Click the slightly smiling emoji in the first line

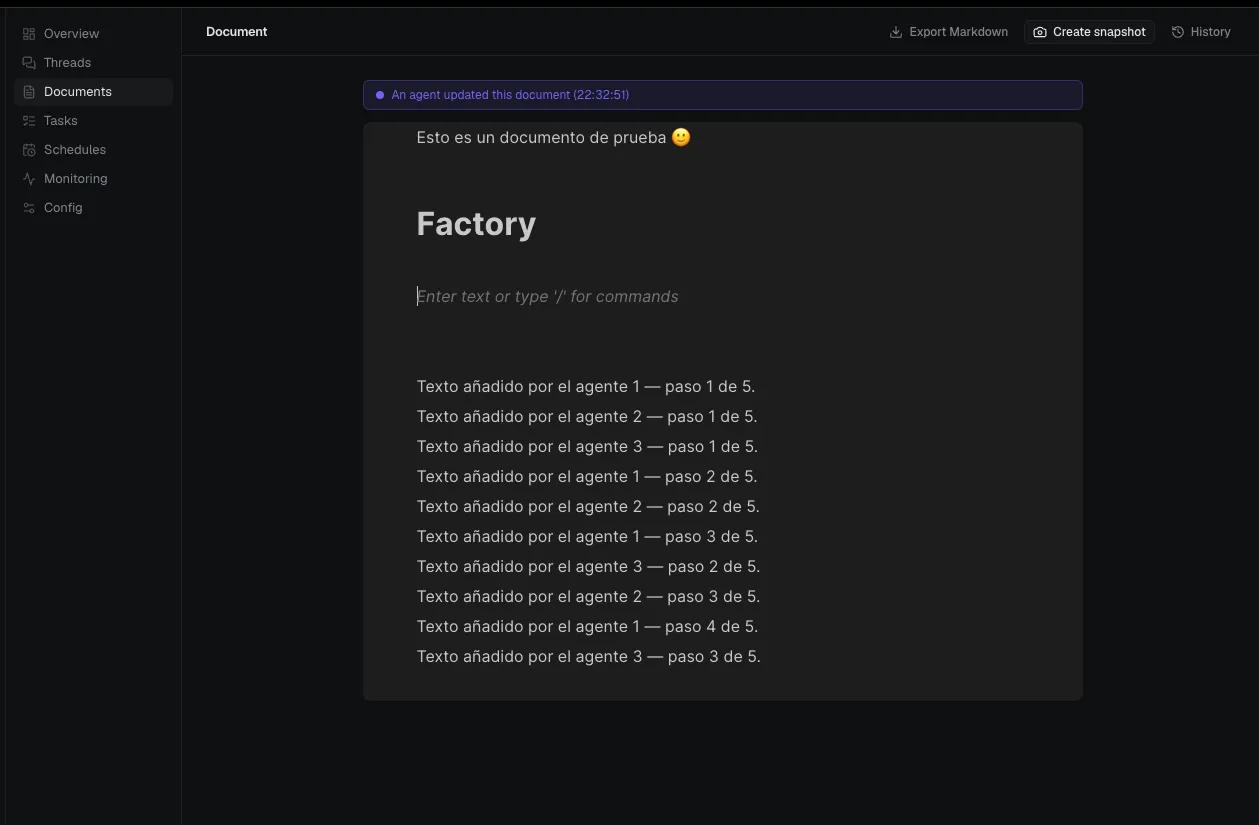(x=681, y=138)
